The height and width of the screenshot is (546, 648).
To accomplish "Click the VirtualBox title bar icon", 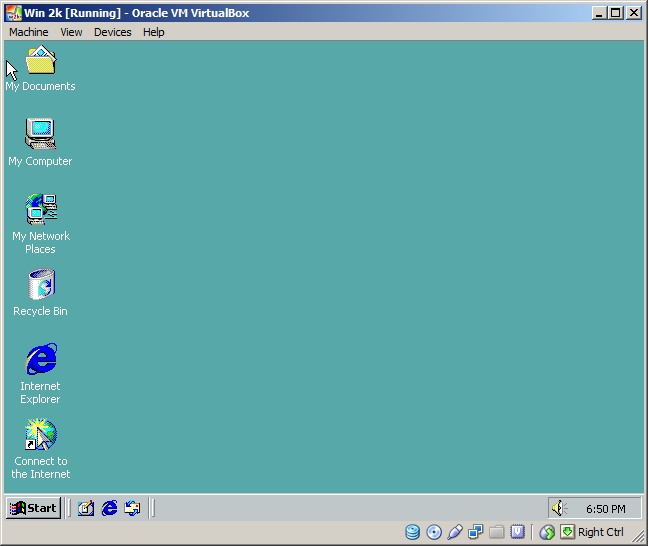I will 14,13.
